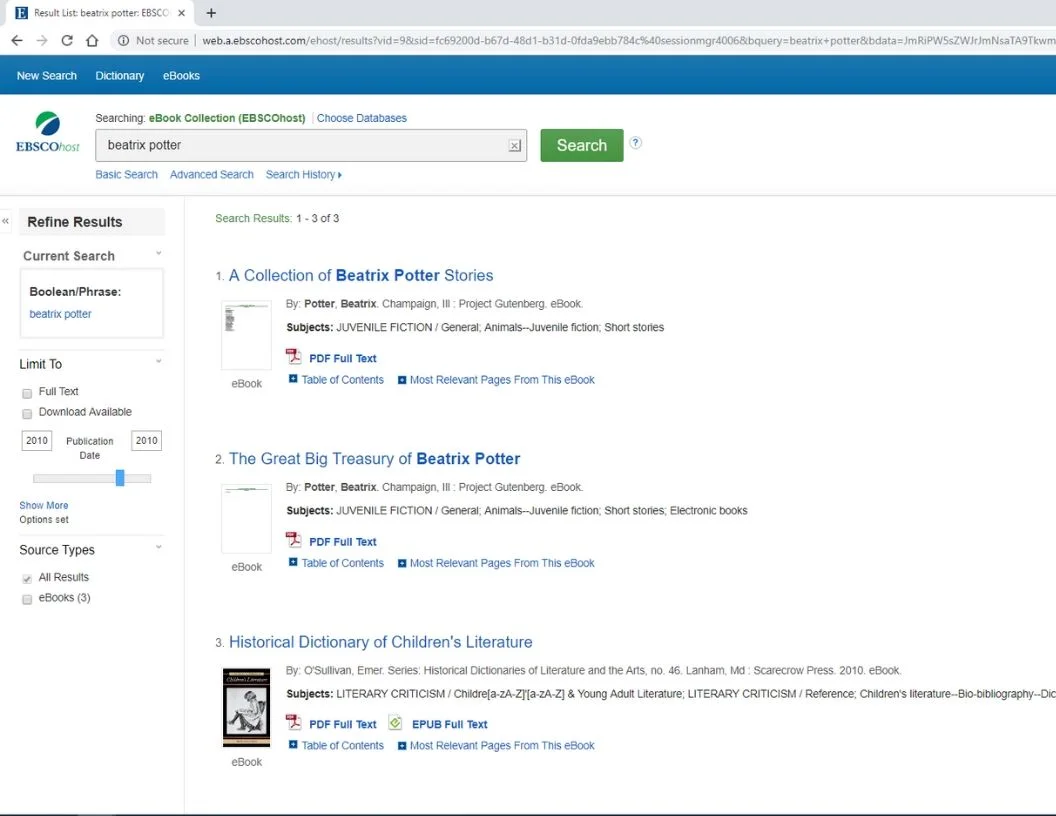Toggle the All Results checkbox
1056x816 pixels.
coord(27,579)
